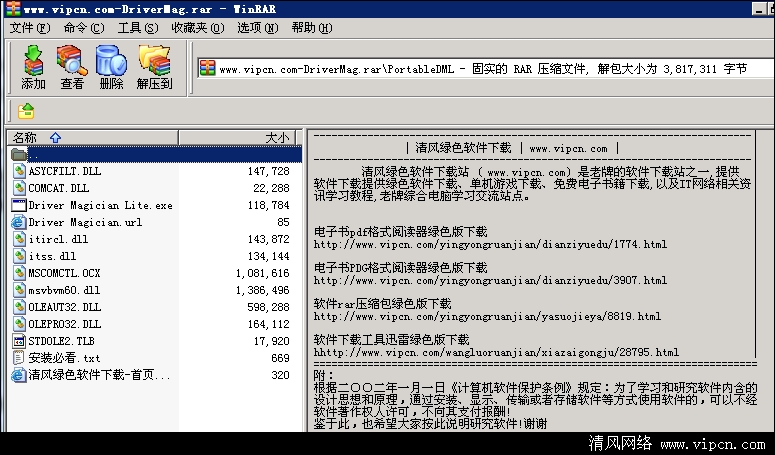
Task: Select file name OLEPRO32.DLL
Action: 64,324
